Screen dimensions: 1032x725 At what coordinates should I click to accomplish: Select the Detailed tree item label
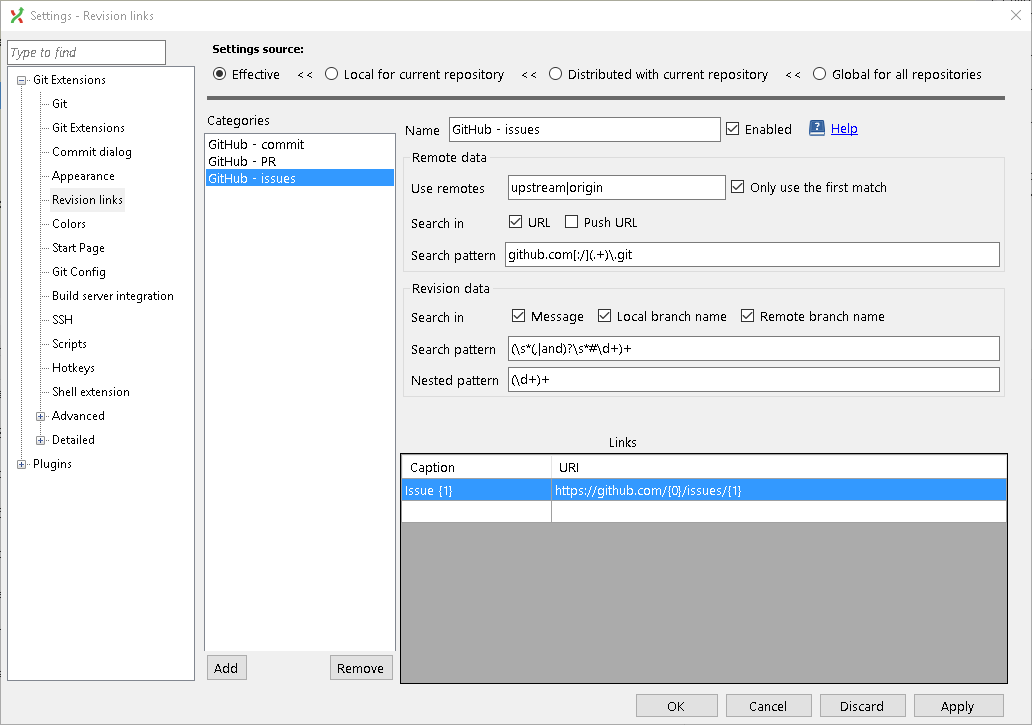pyautogui.click(x=73, y=440)
